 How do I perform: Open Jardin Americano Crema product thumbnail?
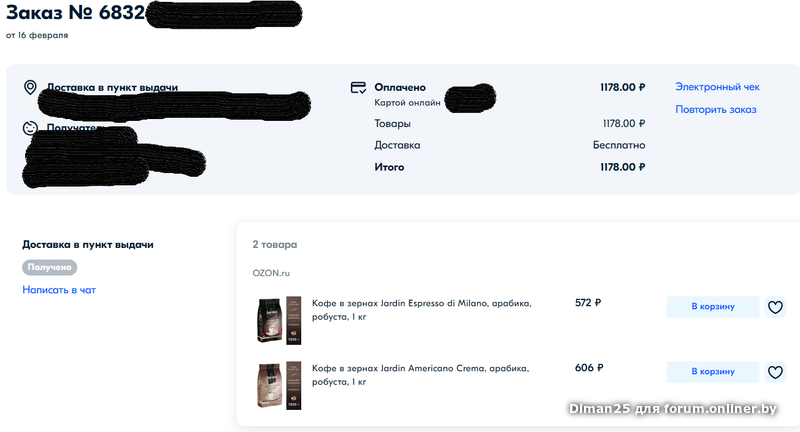tap(279, 385)
